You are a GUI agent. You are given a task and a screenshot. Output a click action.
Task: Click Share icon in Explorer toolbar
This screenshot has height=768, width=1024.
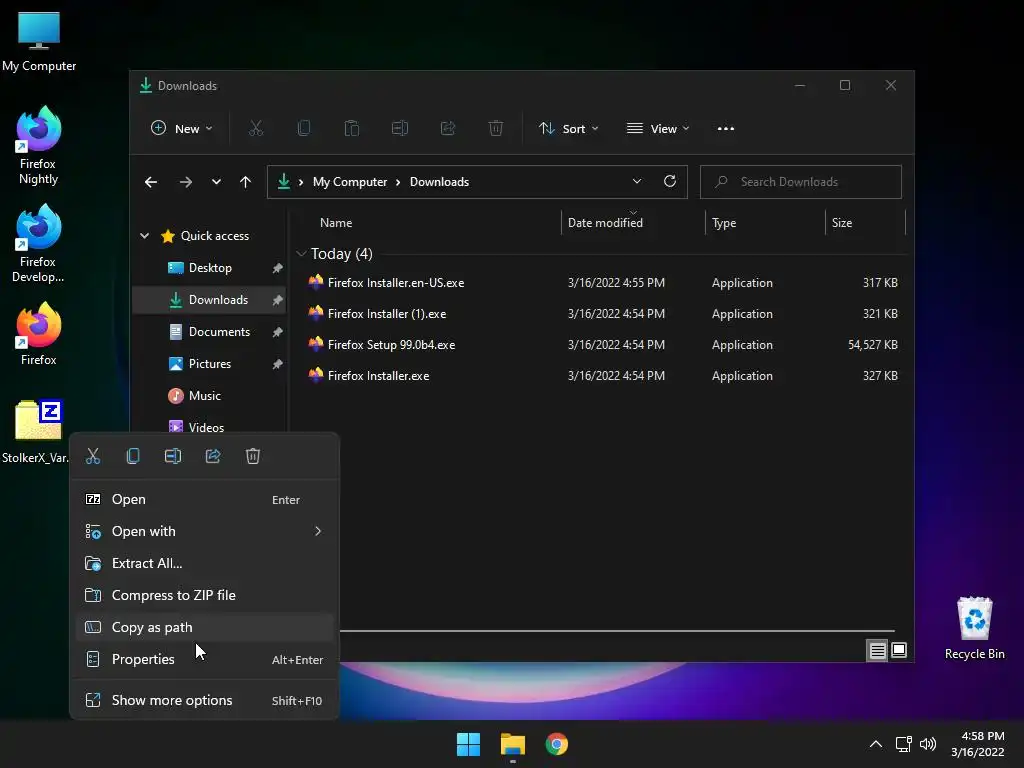click(x=448, y=129)
